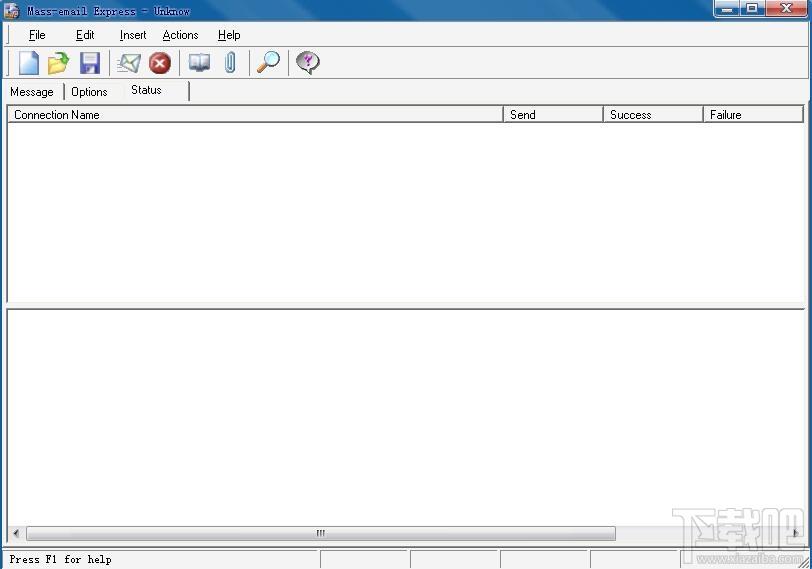Open the Actions menu
This screenshot has height=569, width=812.
pyautogui.click(x=180, y=35)
